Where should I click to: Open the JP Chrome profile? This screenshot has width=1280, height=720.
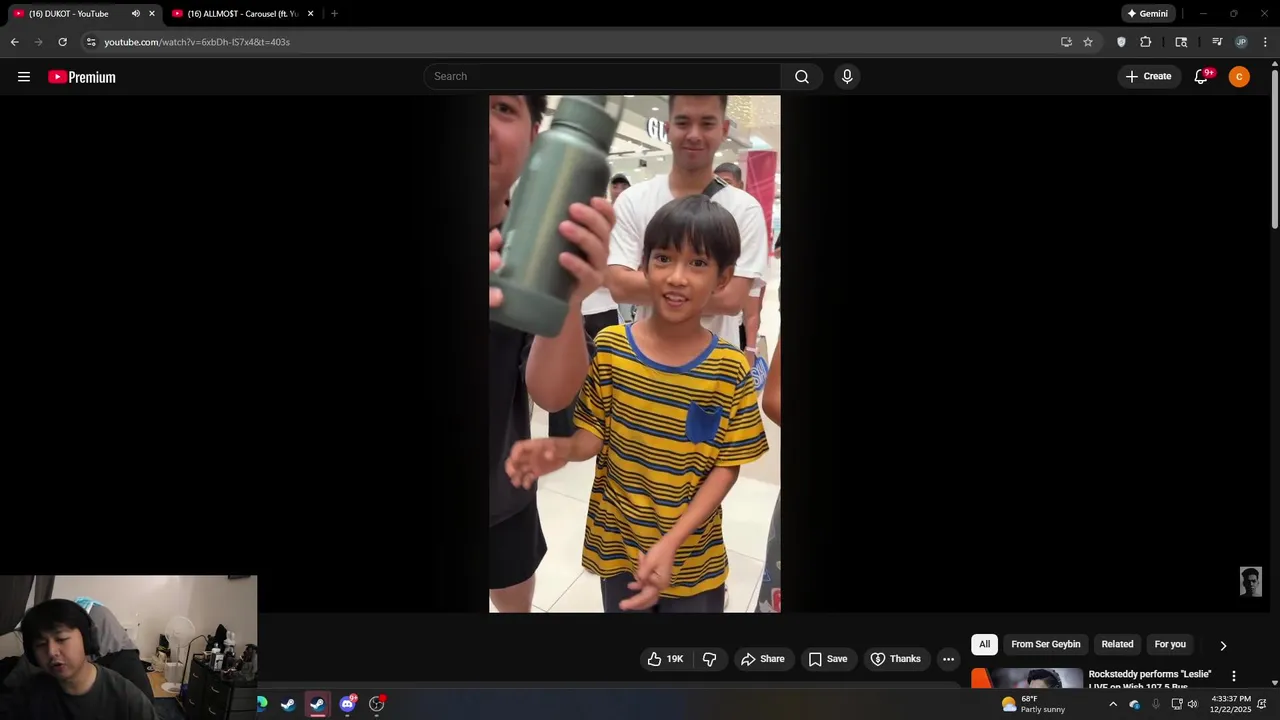1241,42
